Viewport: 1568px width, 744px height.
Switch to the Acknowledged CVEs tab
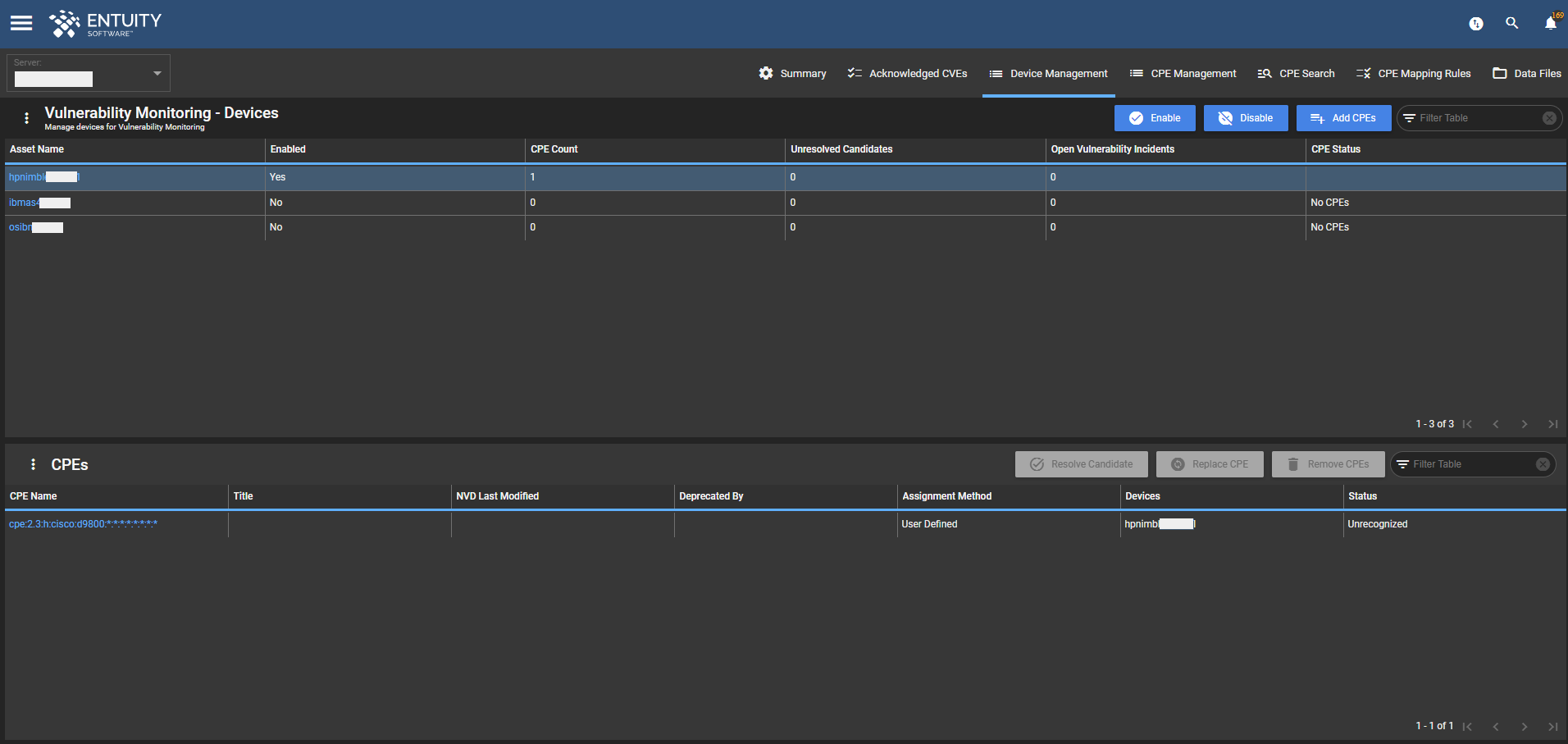click(907, 73)
